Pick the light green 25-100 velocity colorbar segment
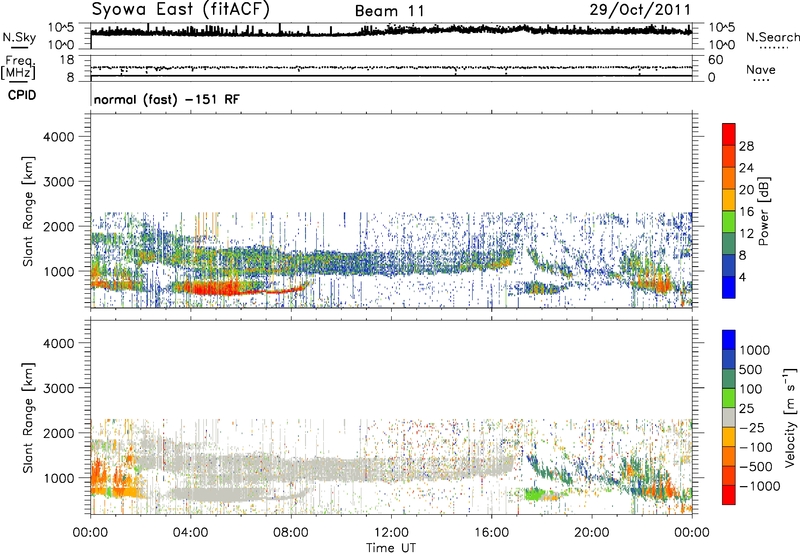 click(x=729, y=398)
